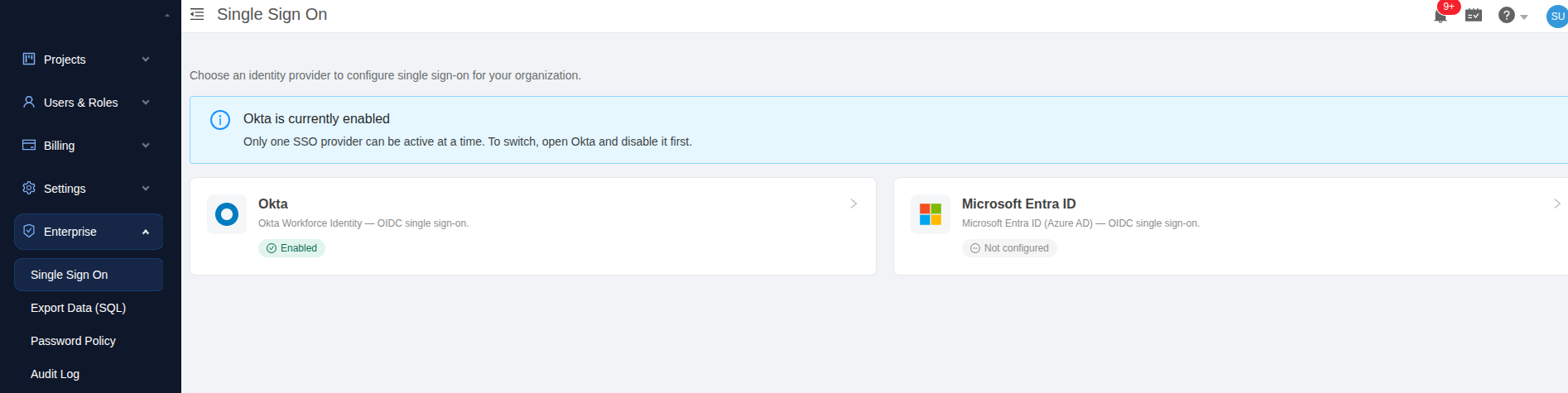The image size is (1568, 393).
Task: Click the SU user avatar
Action: click(1556, 17)
